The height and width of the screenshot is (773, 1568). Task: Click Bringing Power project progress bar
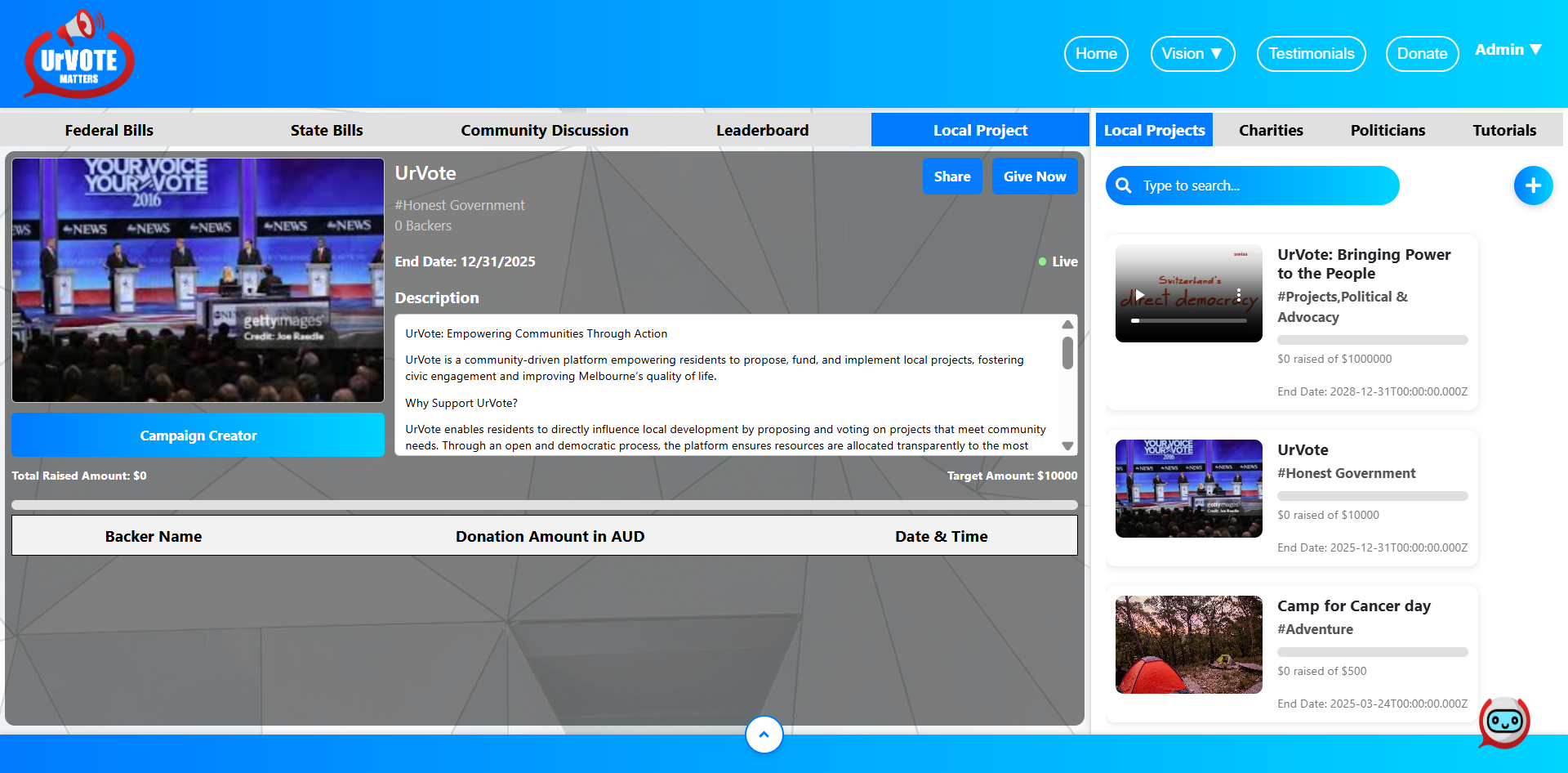pyautogui.click(x=1373, y=340)
